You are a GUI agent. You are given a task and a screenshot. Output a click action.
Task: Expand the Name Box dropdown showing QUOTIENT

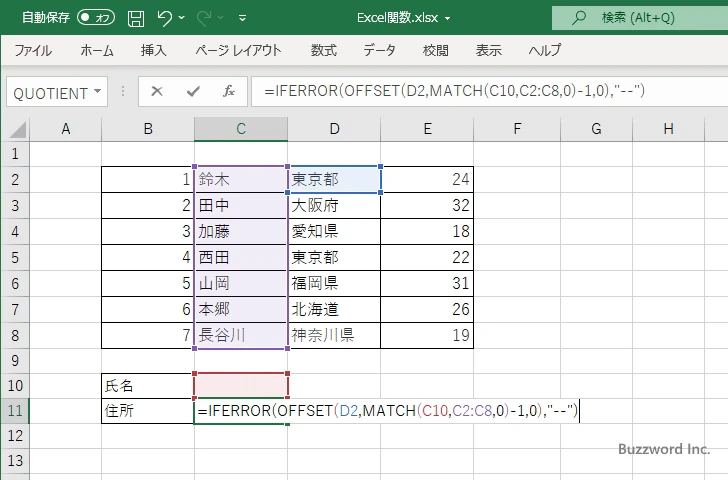pos(98,91)
